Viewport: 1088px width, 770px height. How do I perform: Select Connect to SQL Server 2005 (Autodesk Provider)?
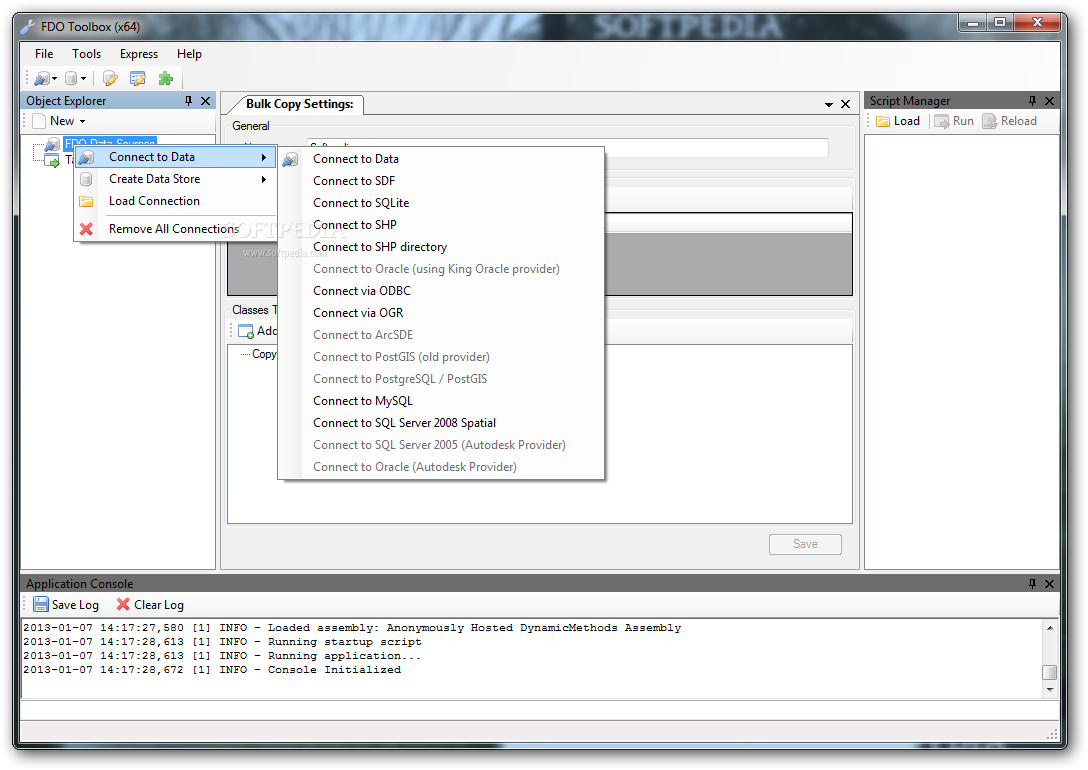point(439,445)
